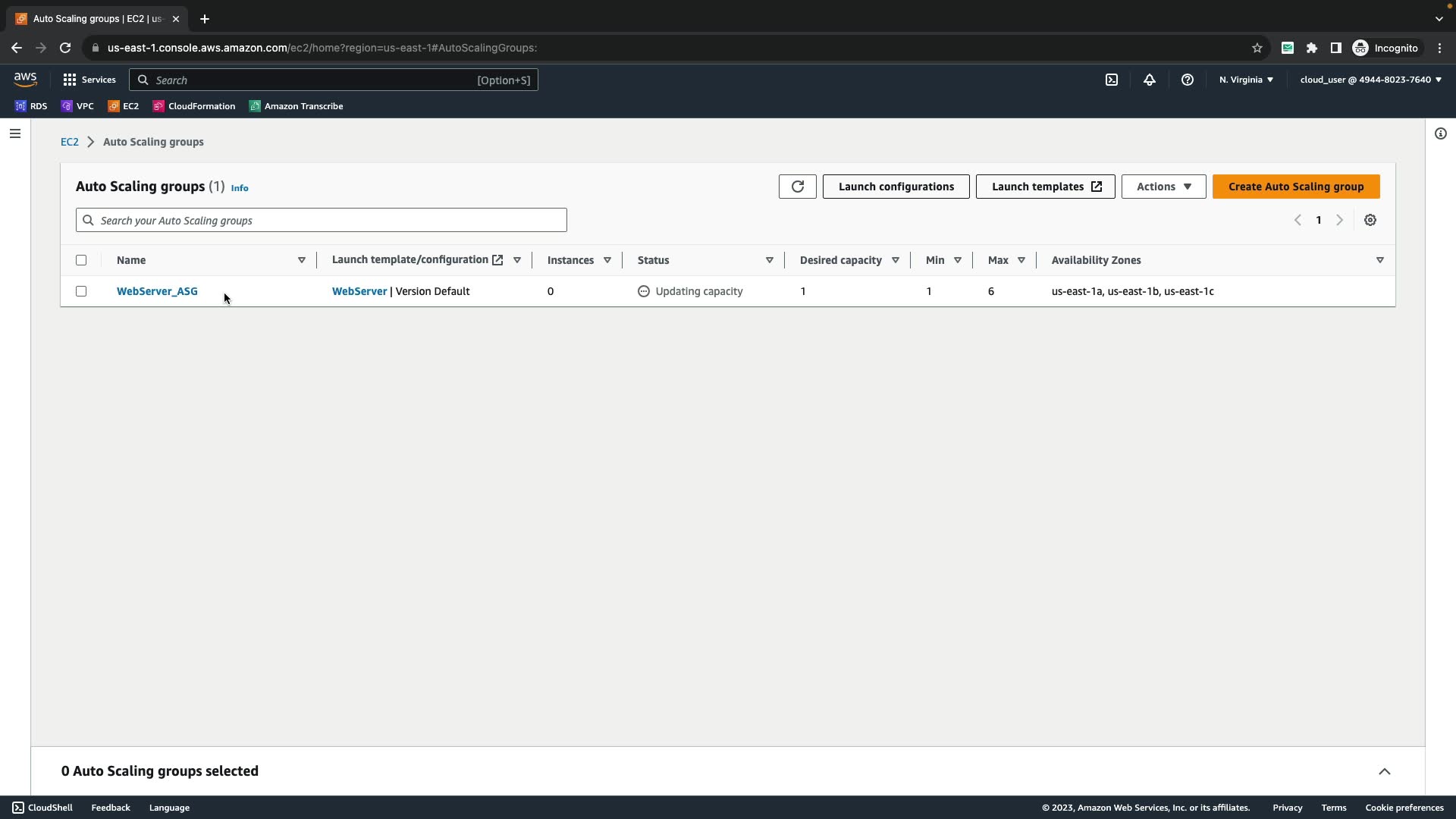Viewport: 1456px width, 819px height.
Task: Open the info panel icon on the right edge
Action: [1440, 133]
